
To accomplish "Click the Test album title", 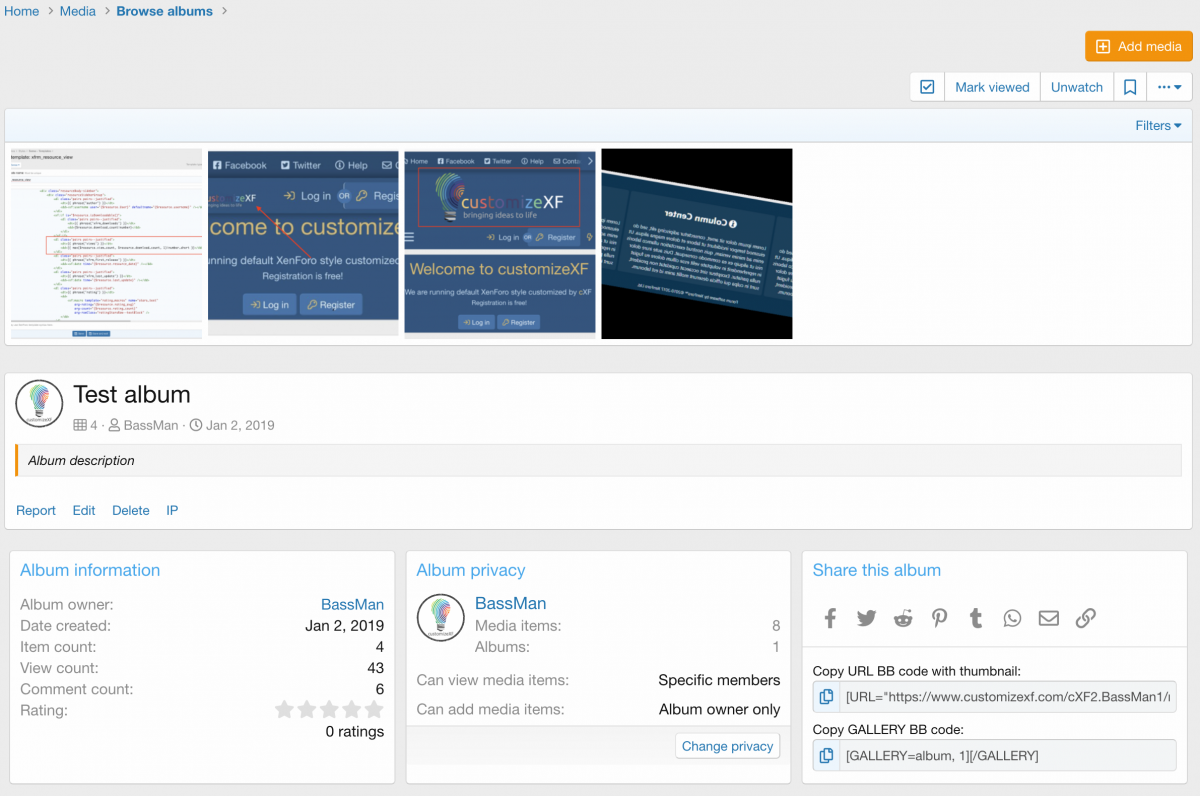I will (132, 394).
